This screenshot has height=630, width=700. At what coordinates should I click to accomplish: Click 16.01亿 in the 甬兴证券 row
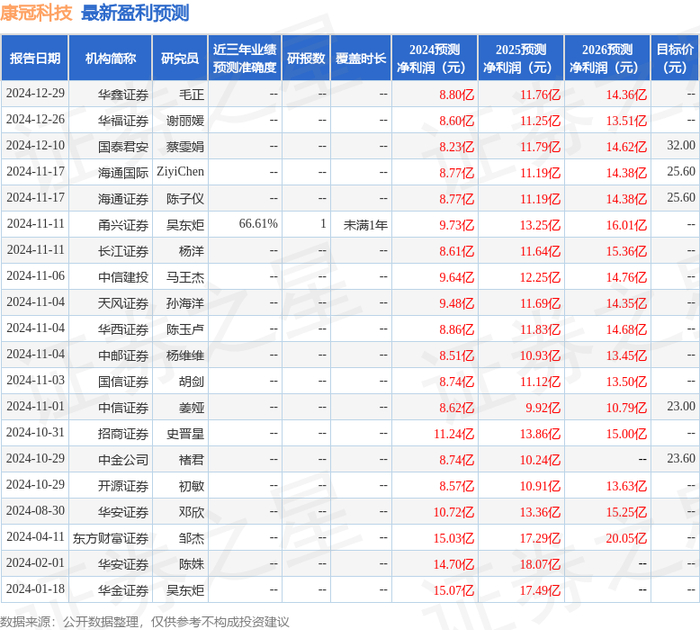tap(626, 225)
